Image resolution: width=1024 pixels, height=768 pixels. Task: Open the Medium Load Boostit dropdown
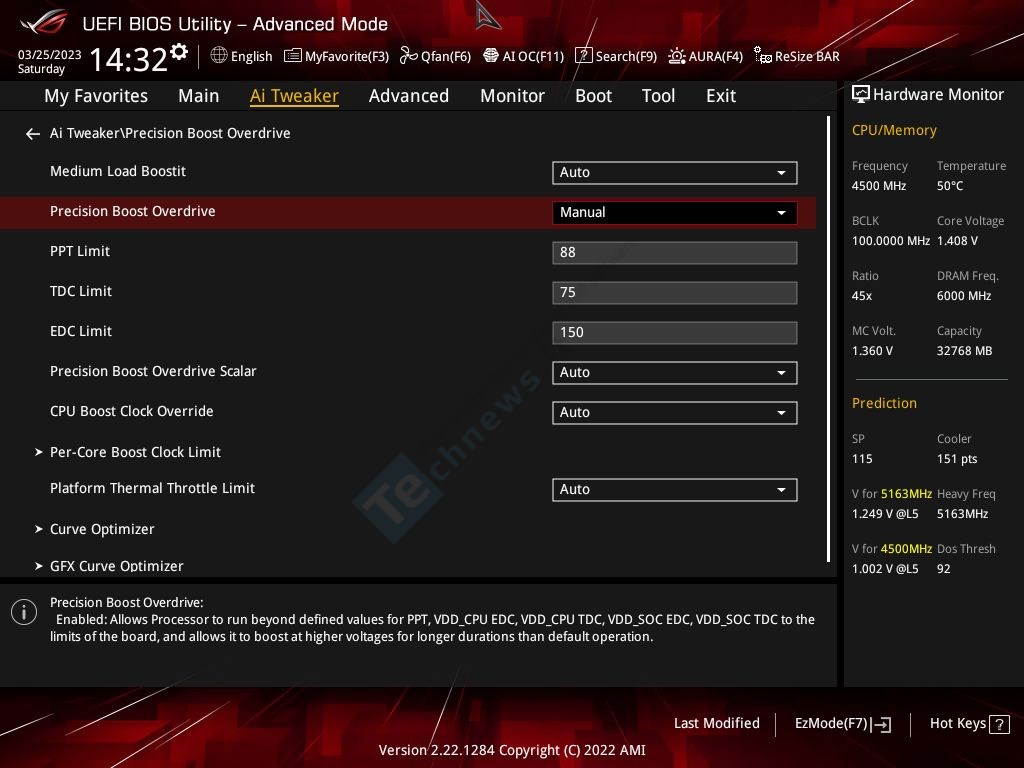[x=675, y=172]
